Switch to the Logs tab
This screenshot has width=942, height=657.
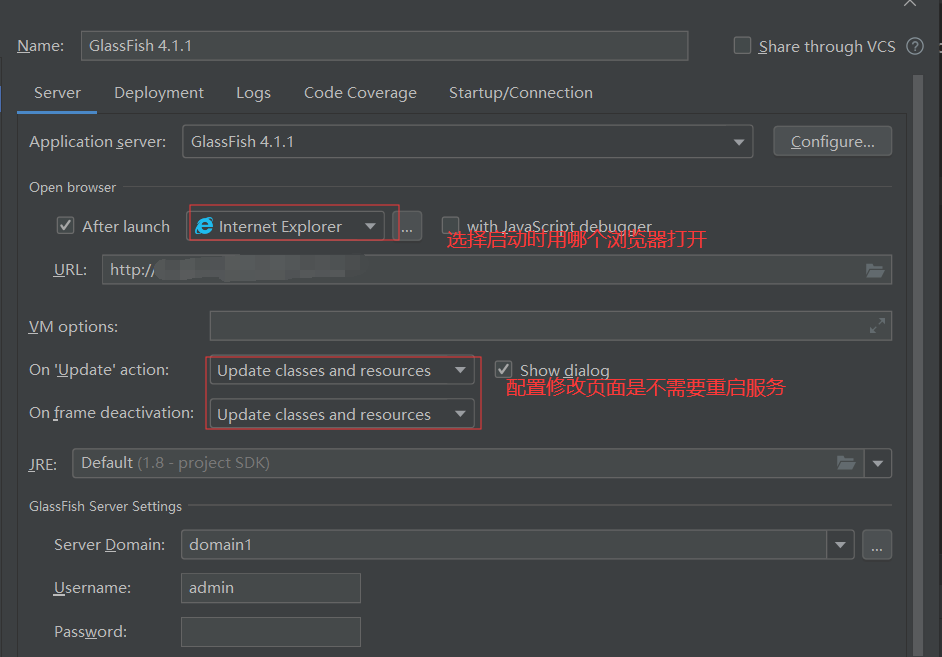coord(254,93)
